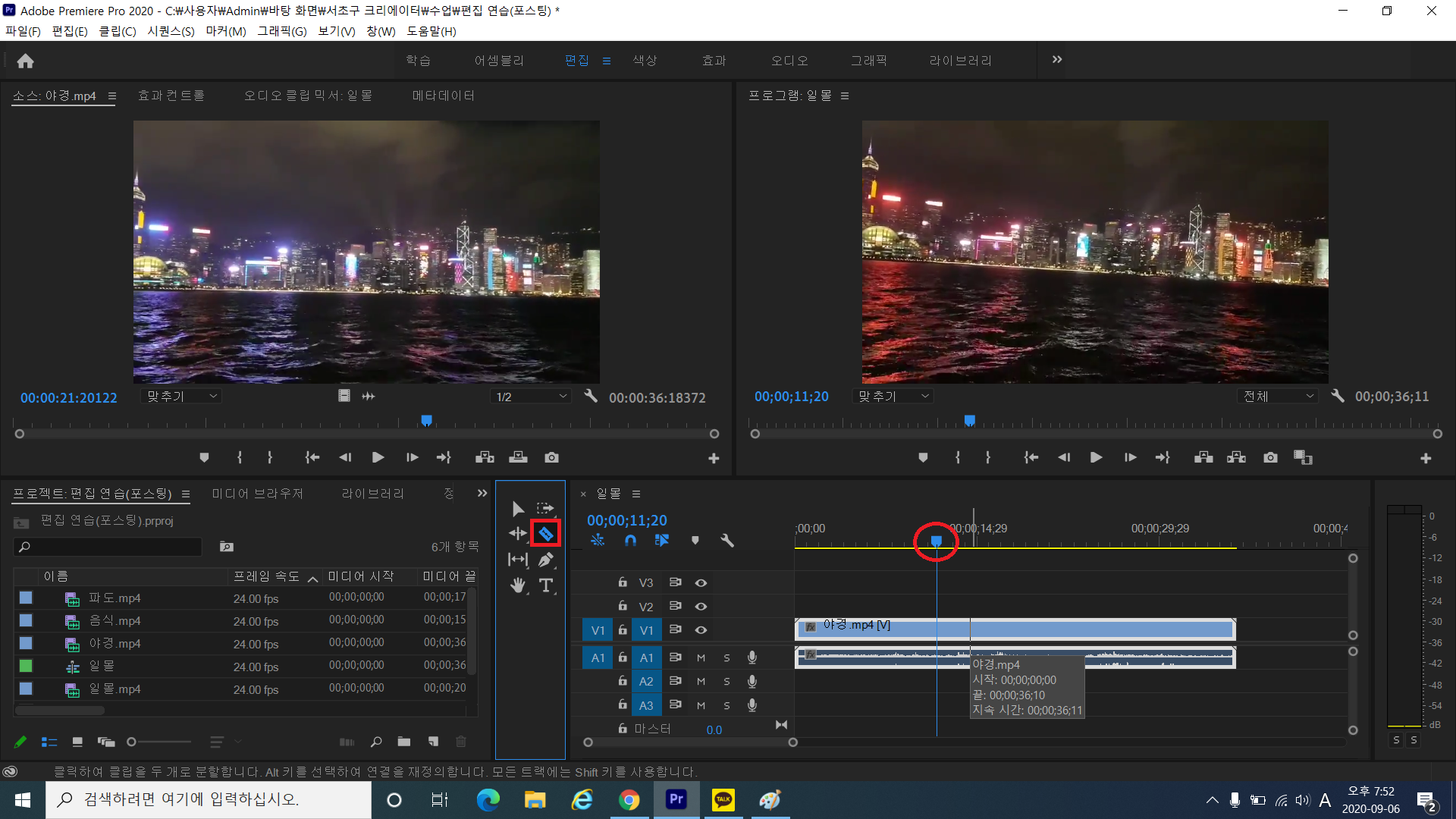Select the Pen tool
The width and height of the screenshot is (1456, 819).
(546, 560)
